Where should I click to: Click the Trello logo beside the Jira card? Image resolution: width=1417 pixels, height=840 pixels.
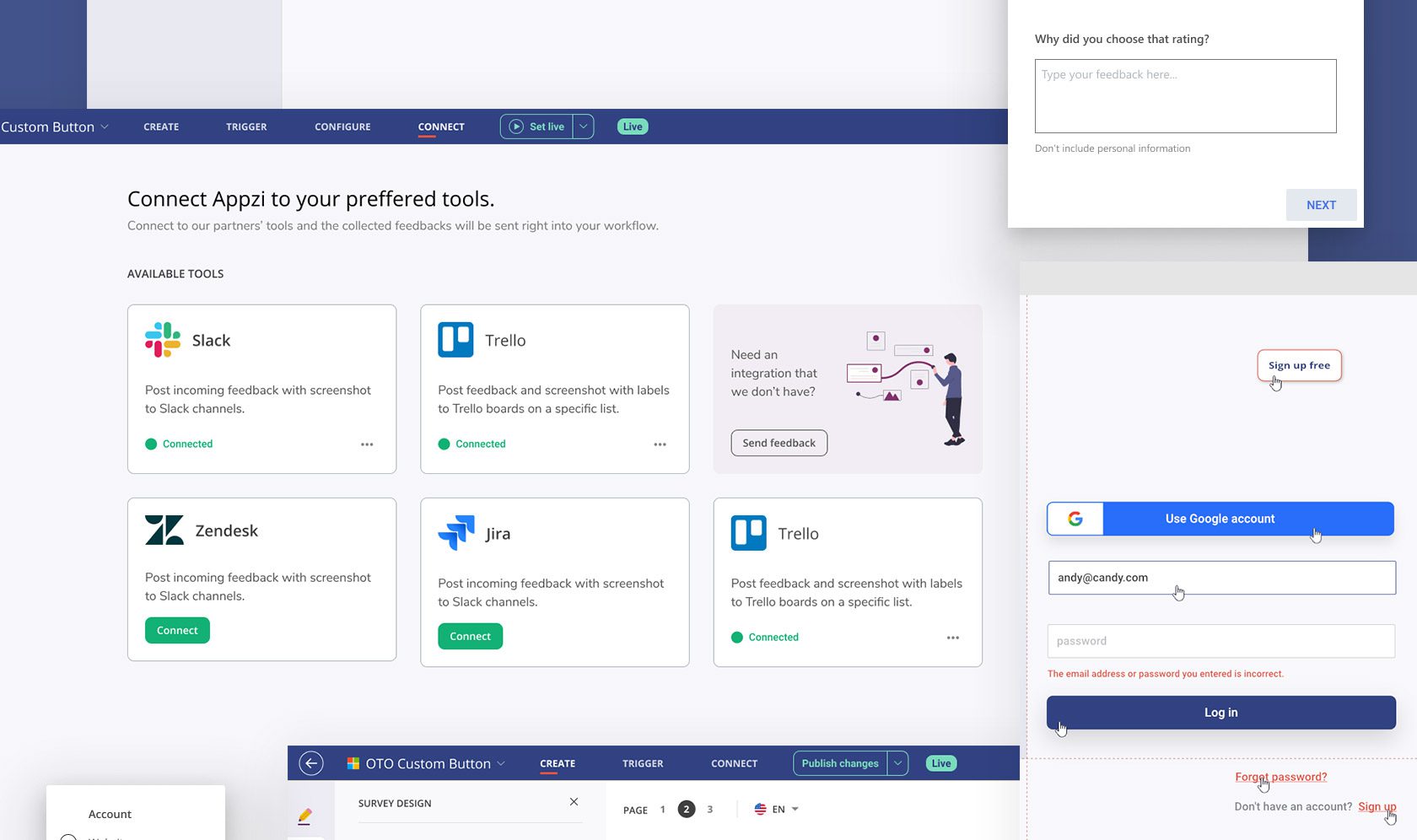[749, 533]
